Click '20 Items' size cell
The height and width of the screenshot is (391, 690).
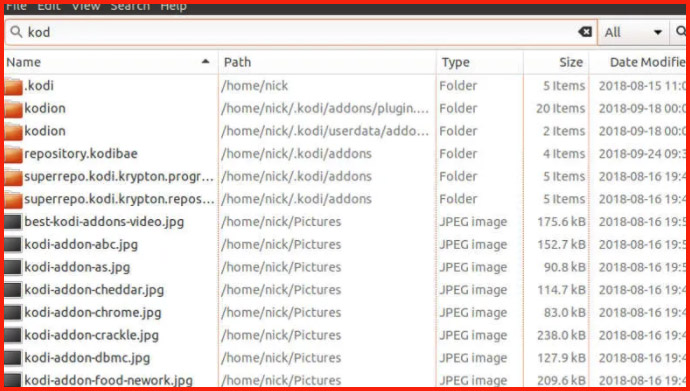561,108
